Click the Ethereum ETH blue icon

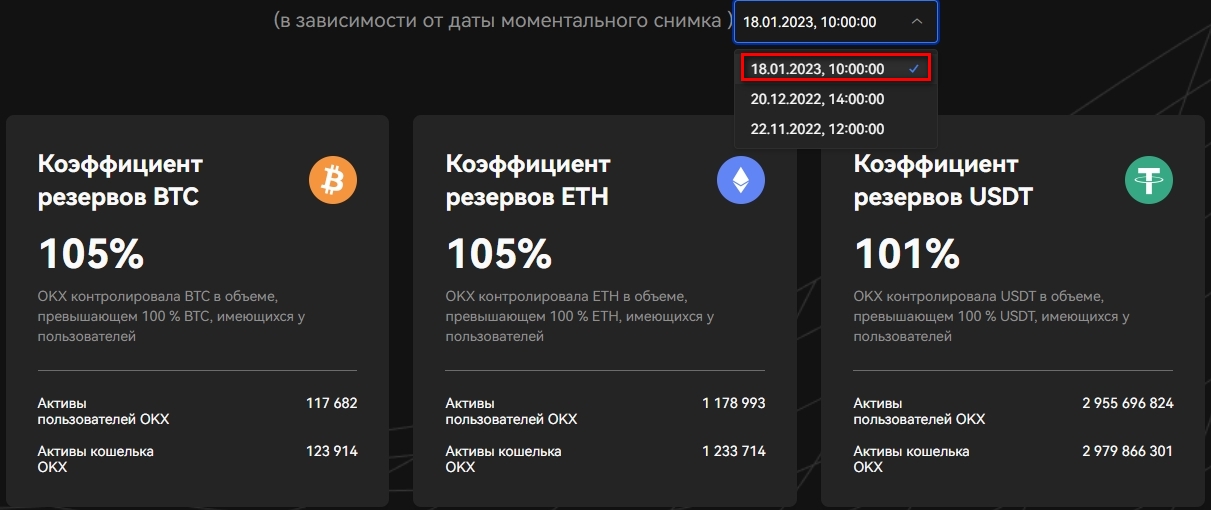pyautogui.click(x=740, y=180)
